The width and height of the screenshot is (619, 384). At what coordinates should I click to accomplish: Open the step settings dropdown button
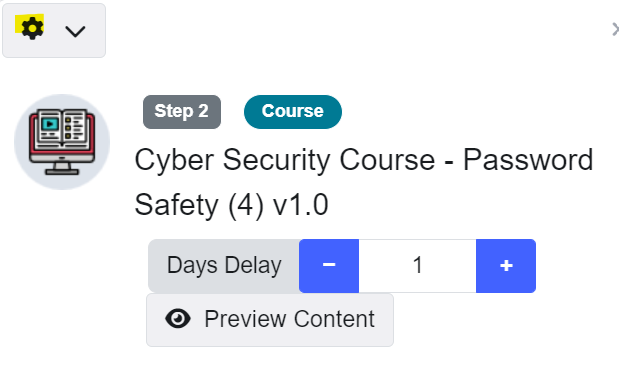54,30
